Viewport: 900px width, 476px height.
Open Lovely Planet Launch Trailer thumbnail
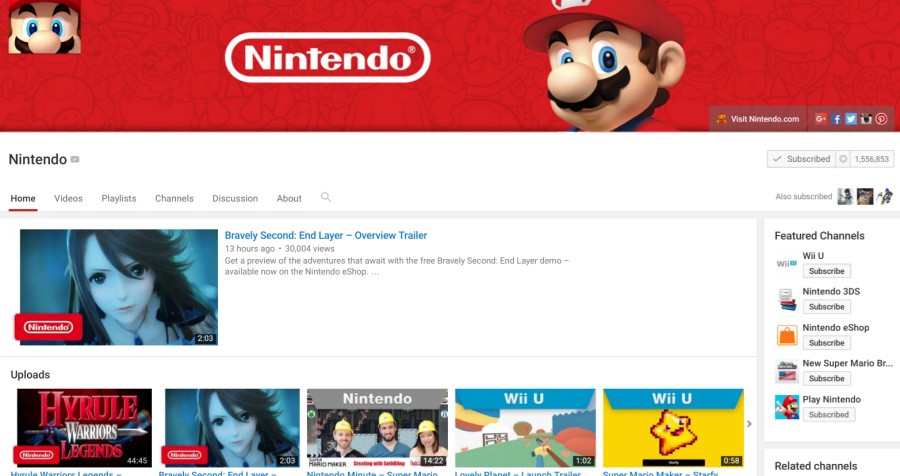pyautogui.click(x=525, y=428)
